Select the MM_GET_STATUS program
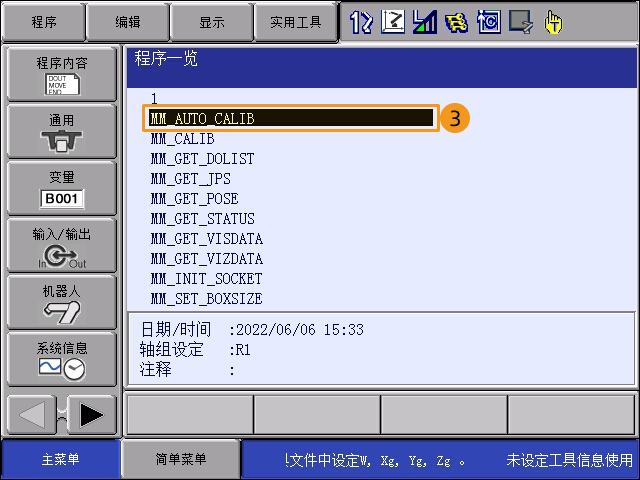 tap(202, 219)
